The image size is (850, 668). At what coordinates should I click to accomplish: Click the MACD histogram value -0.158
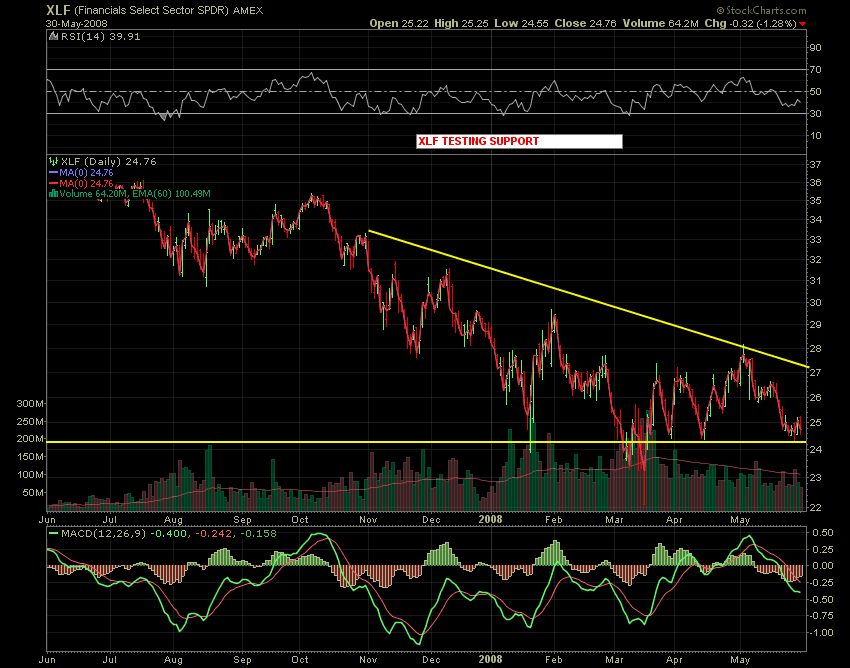(x=257, y=534)
